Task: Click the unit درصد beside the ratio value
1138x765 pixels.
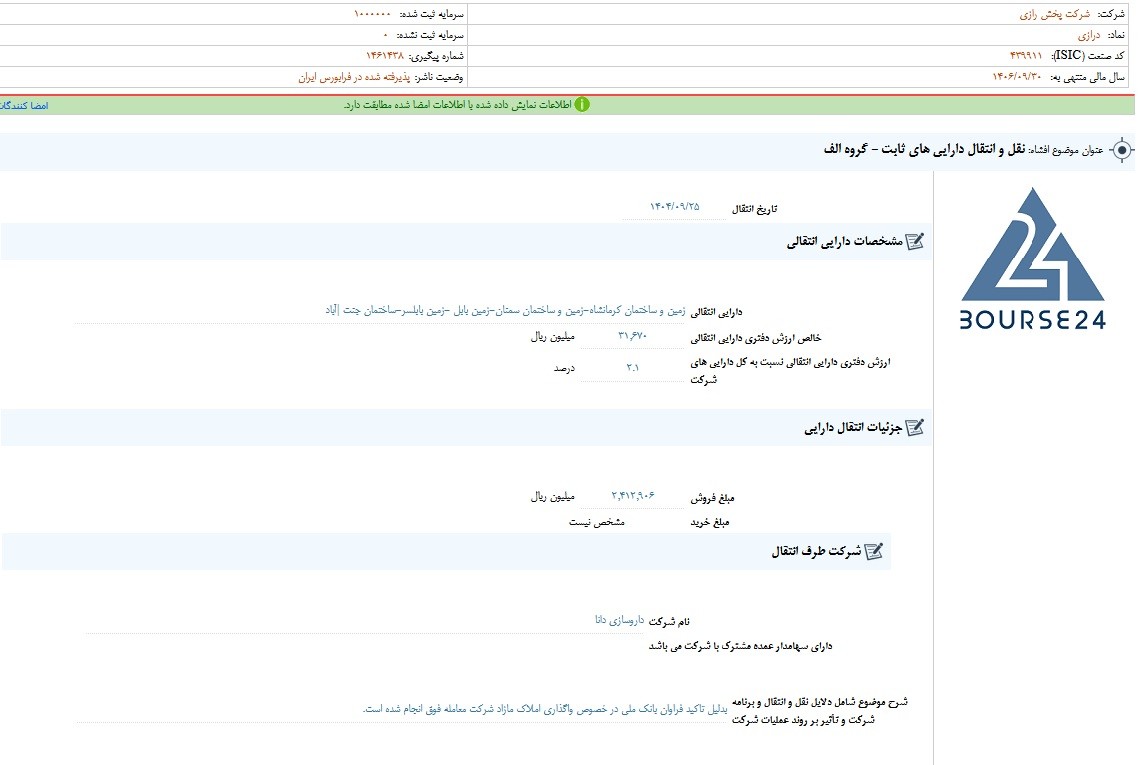Action: click(x=564, y=369)
